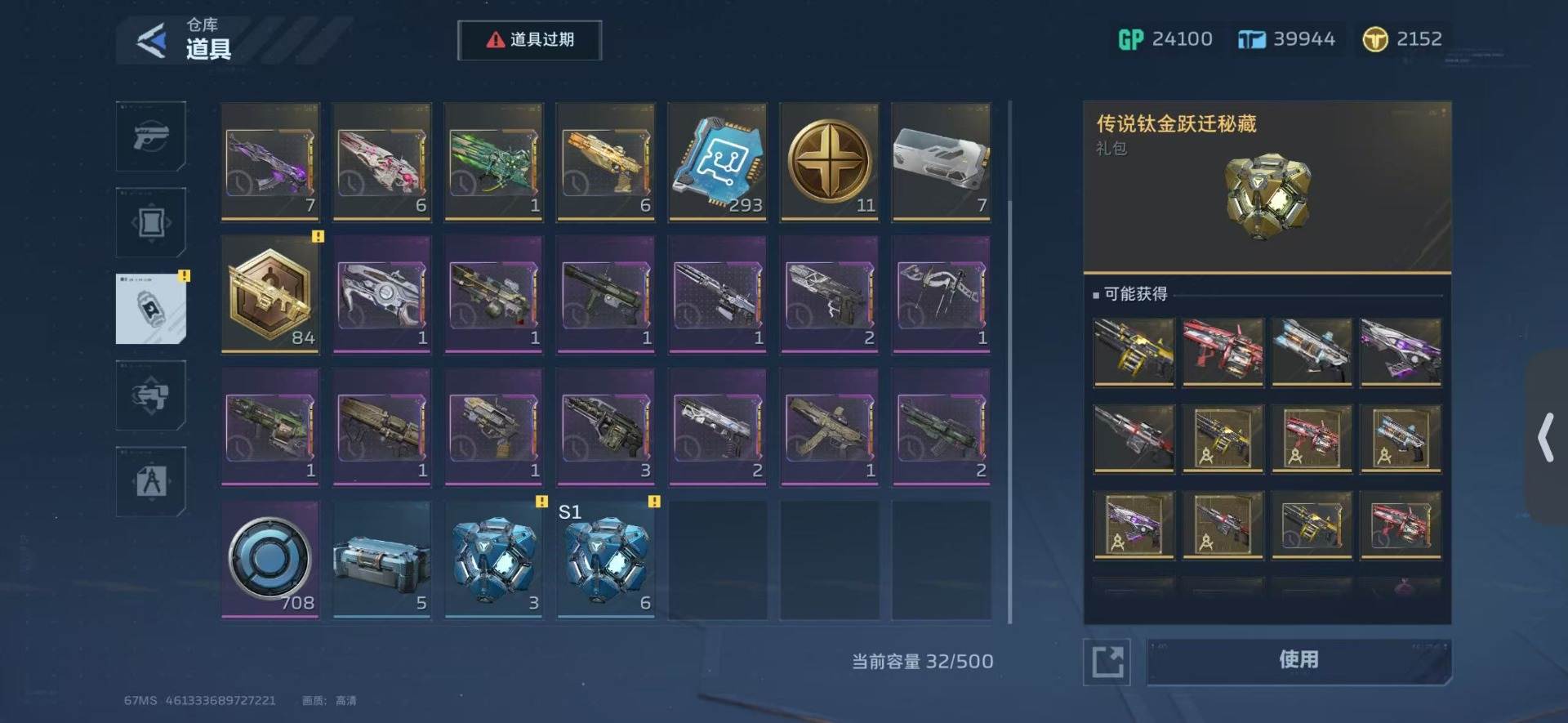Select the blue chip item with 293 count
Image resolution: width=1568 pixels, height=723 pixels.
click(717, 162)
